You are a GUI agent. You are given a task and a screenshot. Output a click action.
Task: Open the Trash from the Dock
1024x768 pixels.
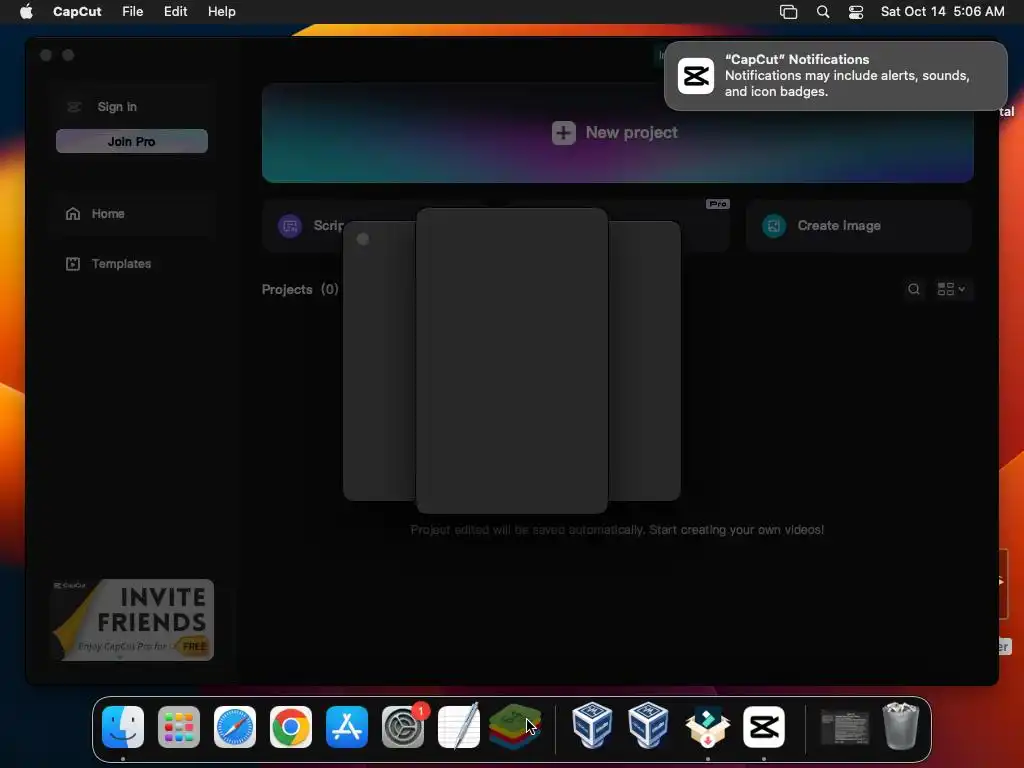[x=901, y=726]
